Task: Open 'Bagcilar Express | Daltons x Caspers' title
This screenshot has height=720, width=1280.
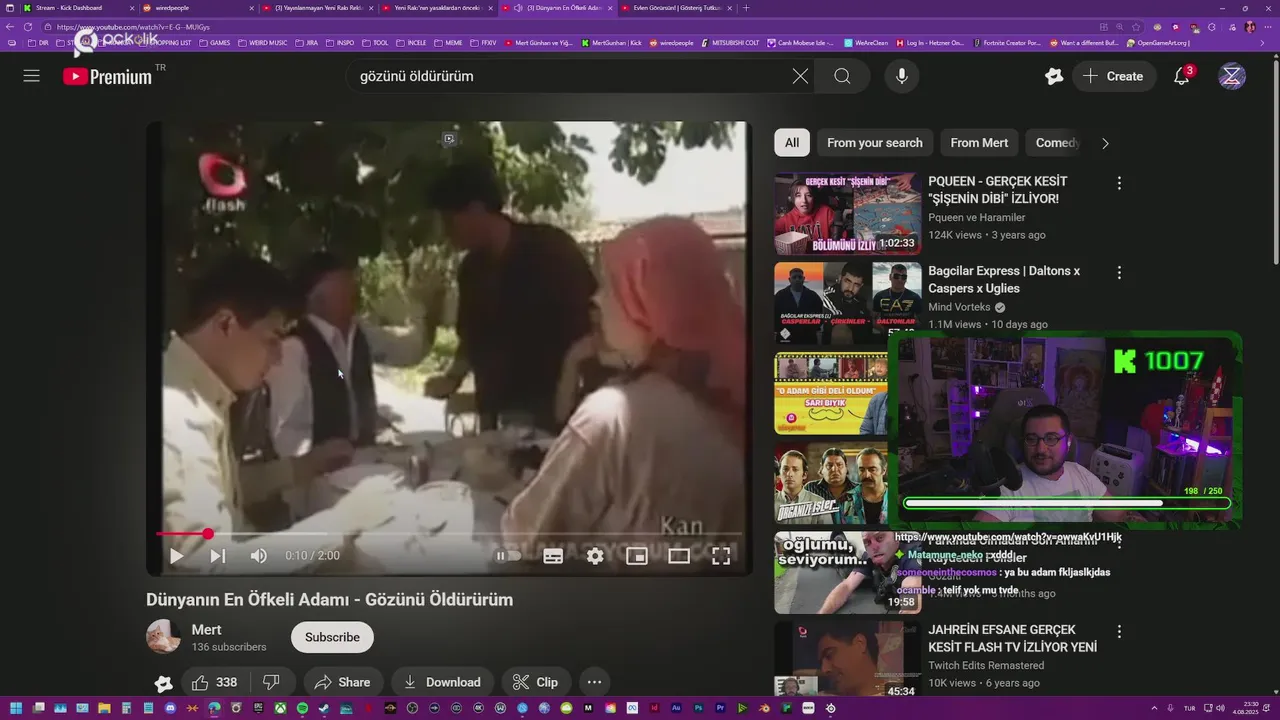Action: click(x=1004, y=279)
